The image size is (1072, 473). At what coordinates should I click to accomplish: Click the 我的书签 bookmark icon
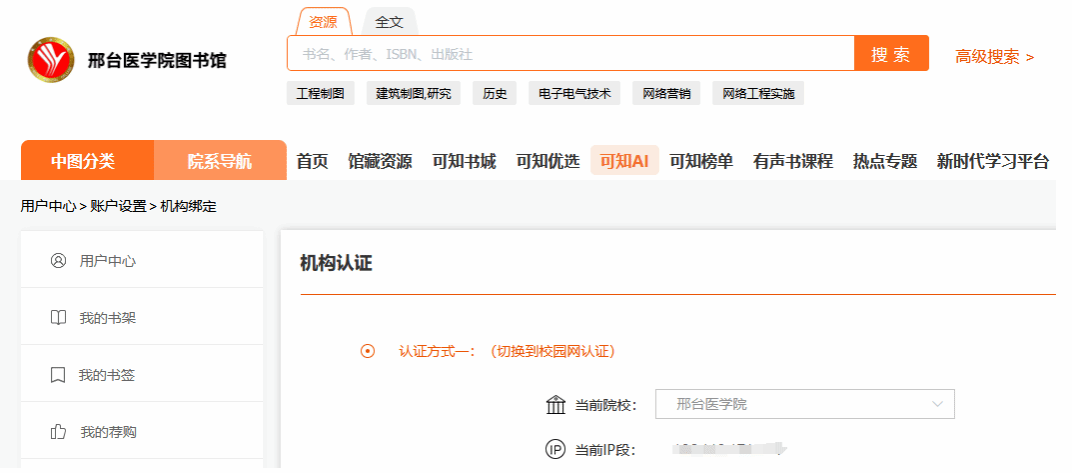click(58, 375)
